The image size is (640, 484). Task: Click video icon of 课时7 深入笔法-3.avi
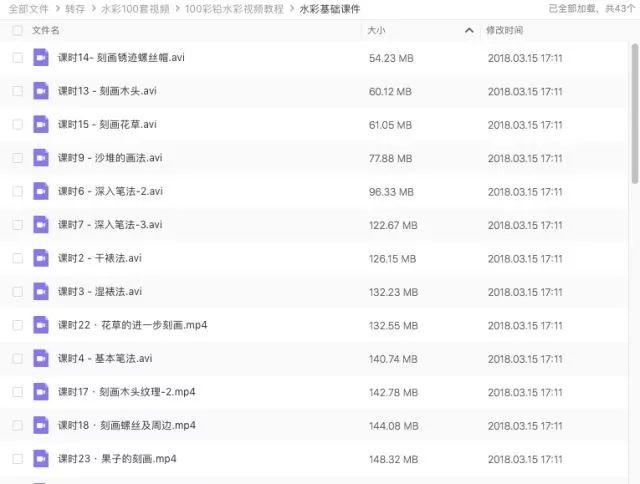[41, 225]
